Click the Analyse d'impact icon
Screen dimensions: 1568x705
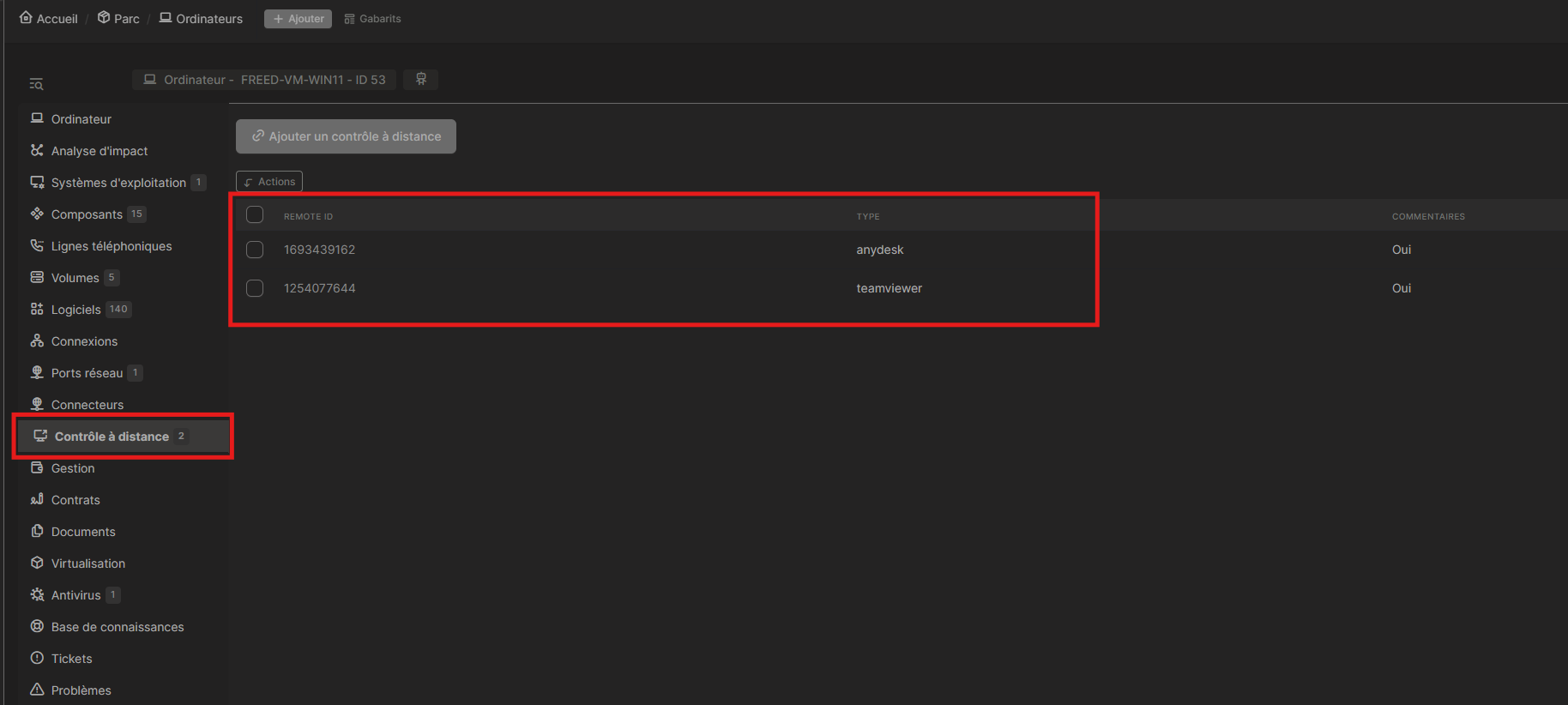(x=37, y=150)
